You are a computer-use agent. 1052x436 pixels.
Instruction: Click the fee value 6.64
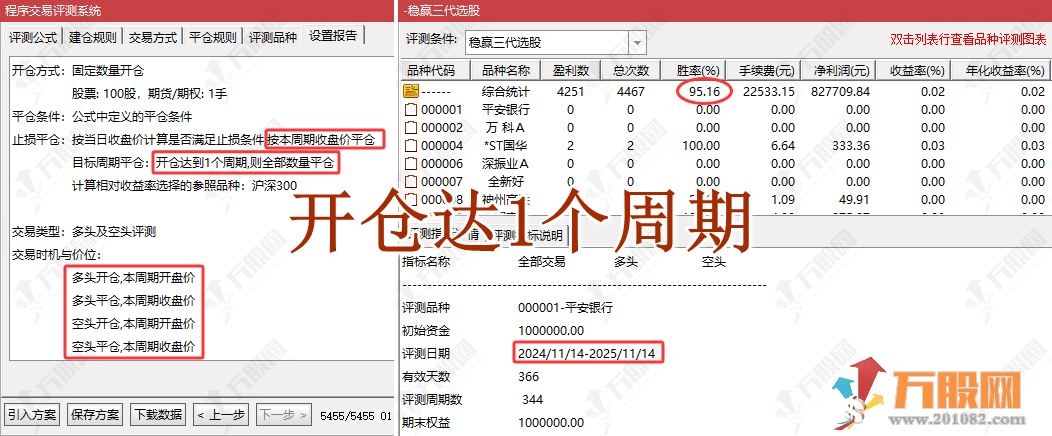(784, 146)
